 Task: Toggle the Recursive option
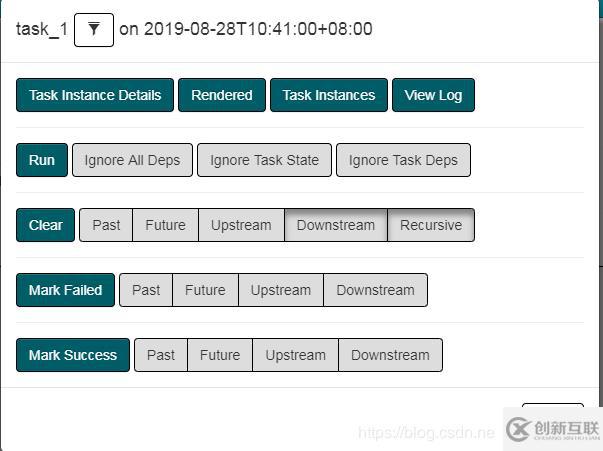click(431, 225)
